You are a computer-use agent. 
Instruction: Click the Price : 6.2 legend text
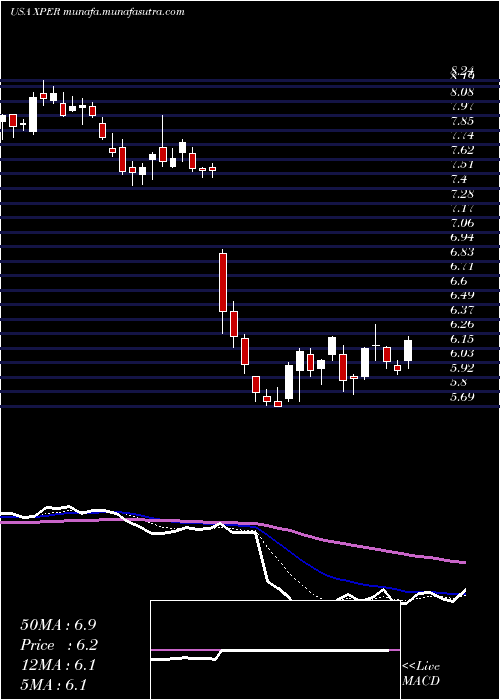59,645
